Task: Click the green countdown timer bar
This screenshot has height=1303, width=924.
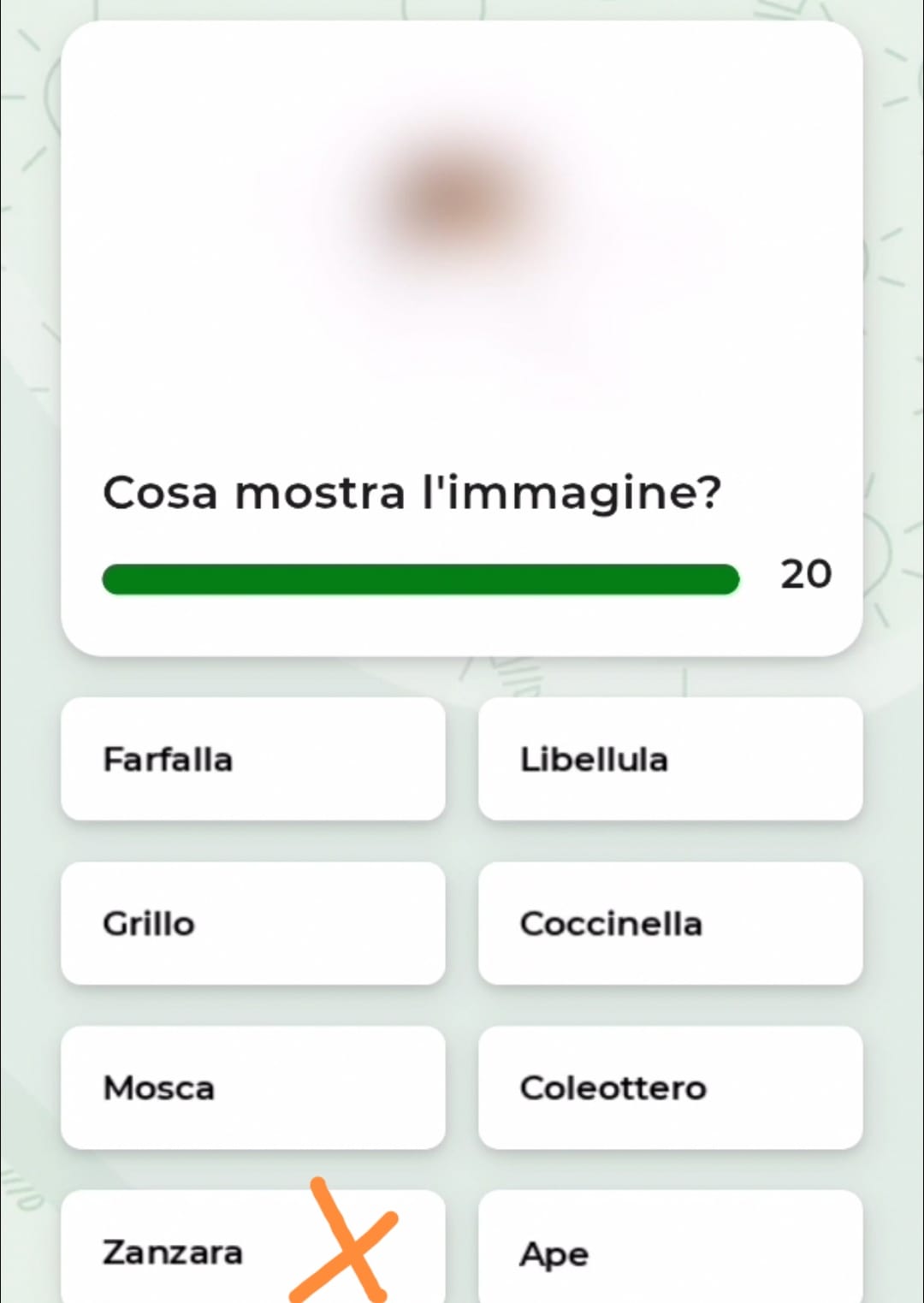Action: click(x=420, y=579)
